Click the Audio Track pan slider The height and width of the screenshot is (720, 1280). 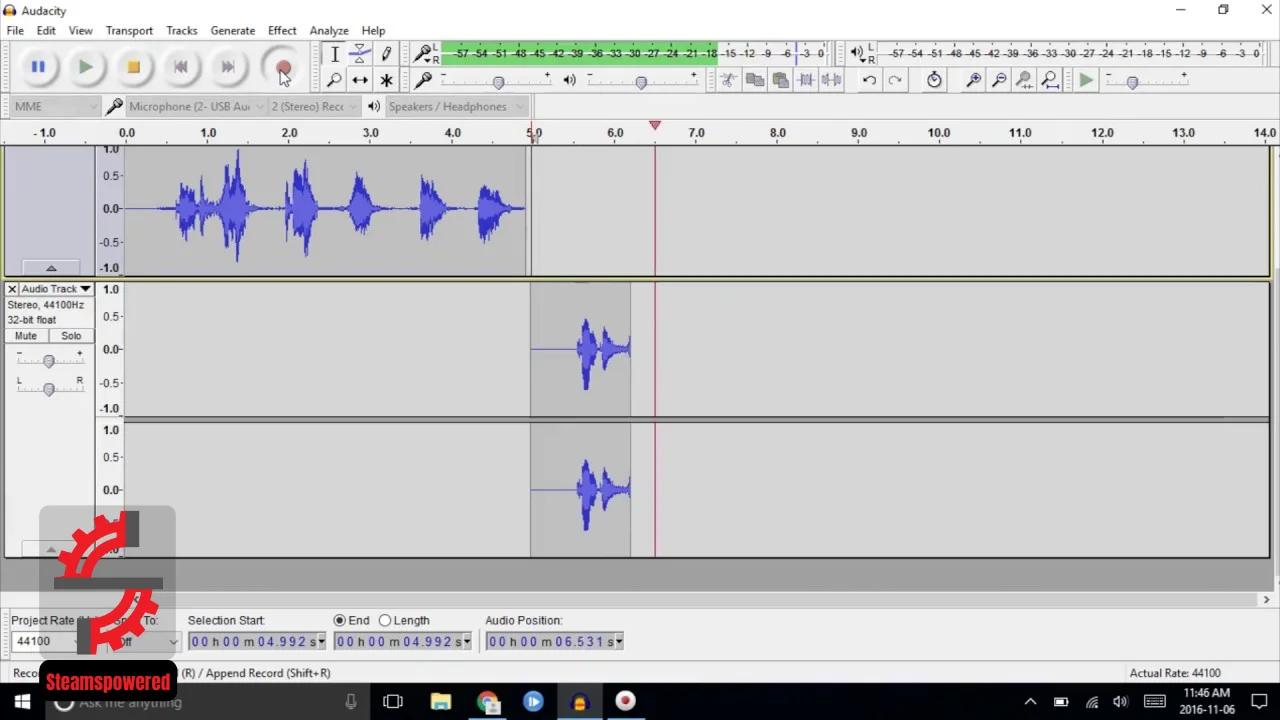click(48, 388)
